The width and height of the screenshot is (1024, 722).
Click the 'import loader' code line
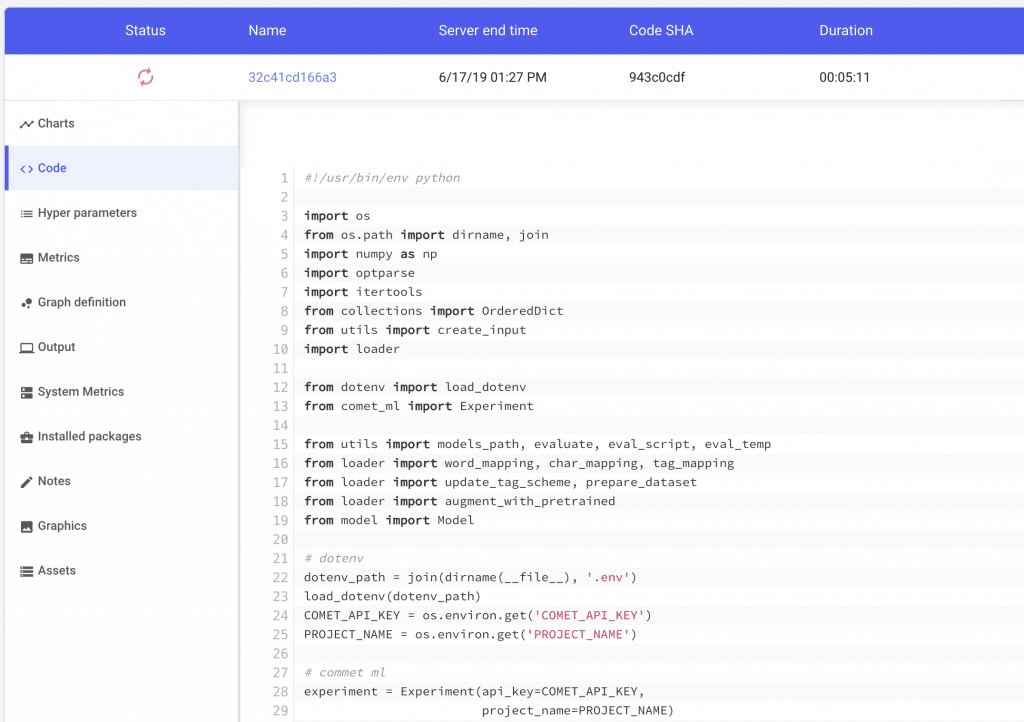point(351,349)
